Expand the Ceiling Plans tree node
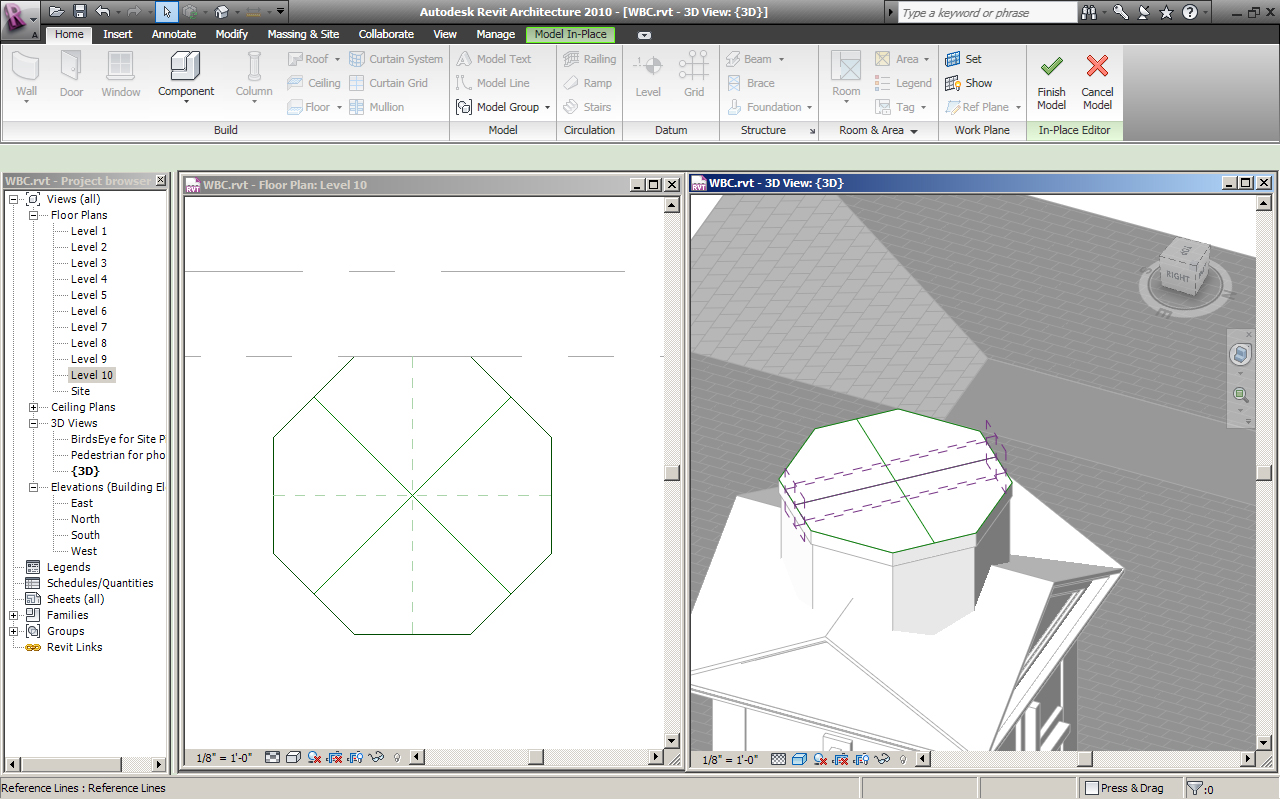The image size is (1280, 800). (x=33, y=407)
